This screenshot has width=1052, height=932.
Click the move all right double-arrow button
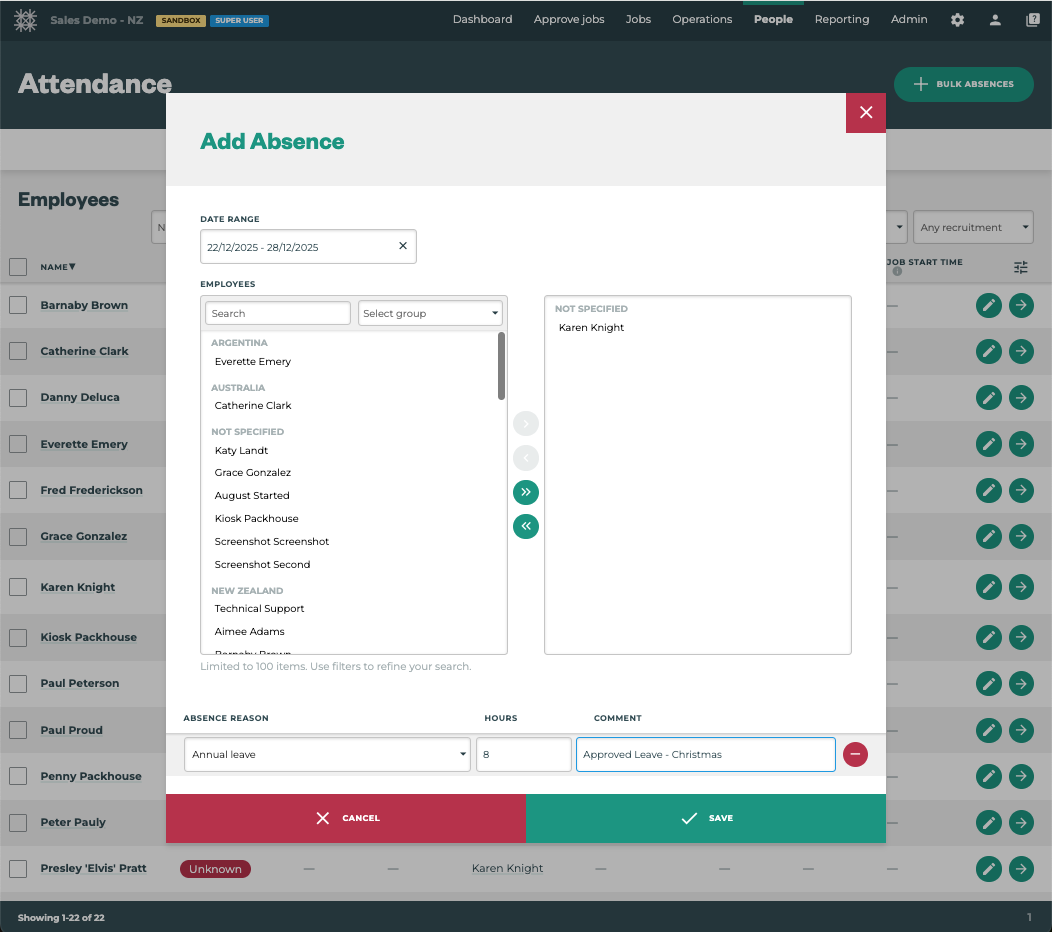pyautogui.click(x=526, y=492)
